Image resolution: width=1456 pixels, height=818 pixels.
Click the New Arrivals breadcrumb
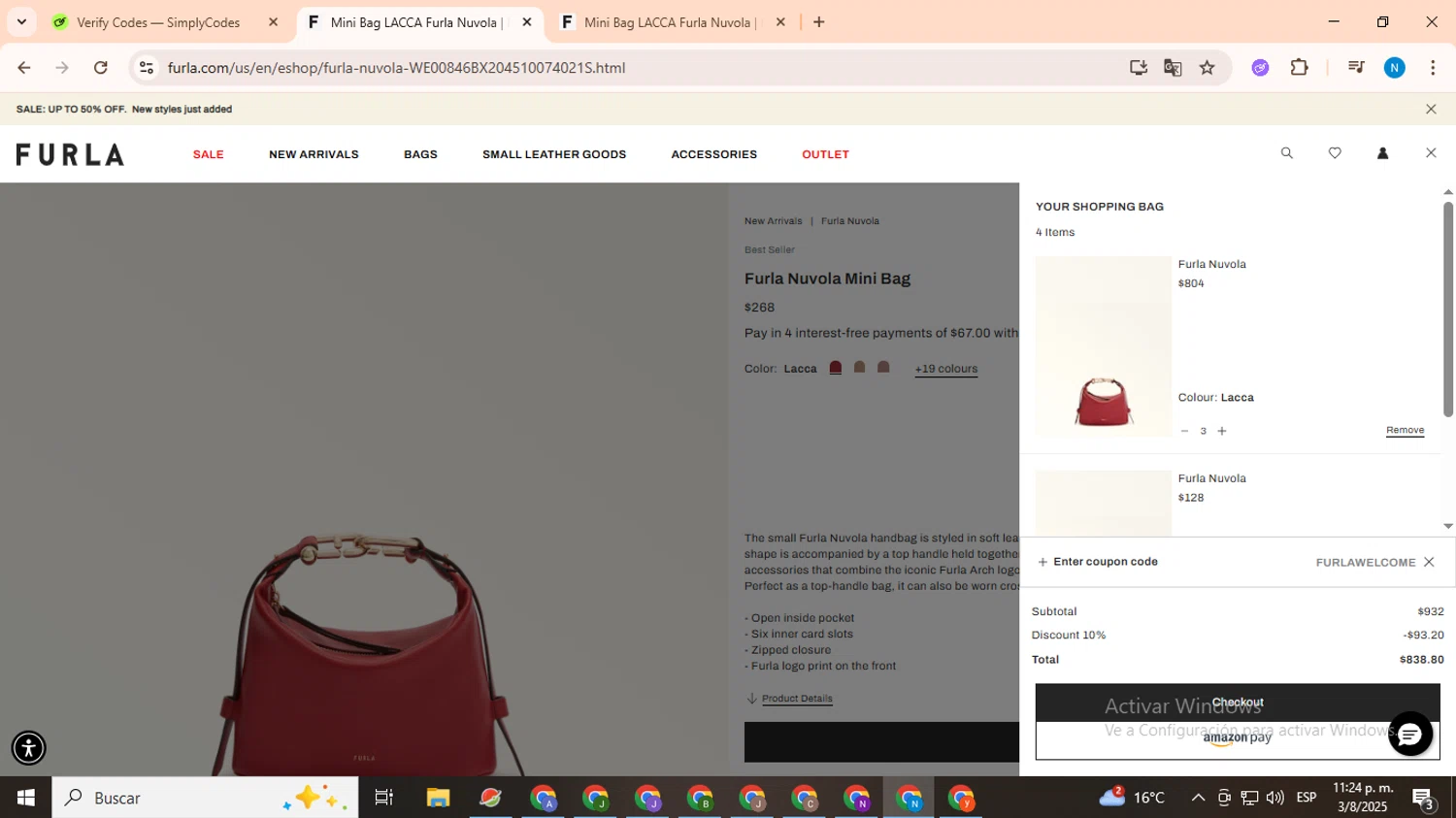(774, 221)
